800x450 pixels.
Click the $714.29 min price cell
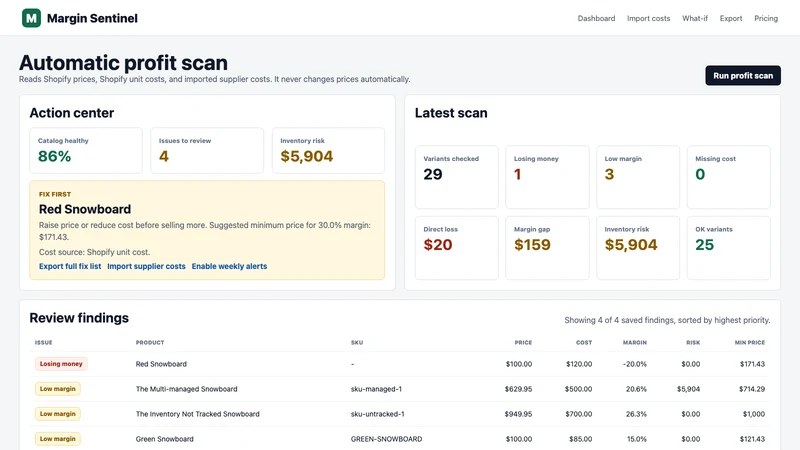(752, 389)
